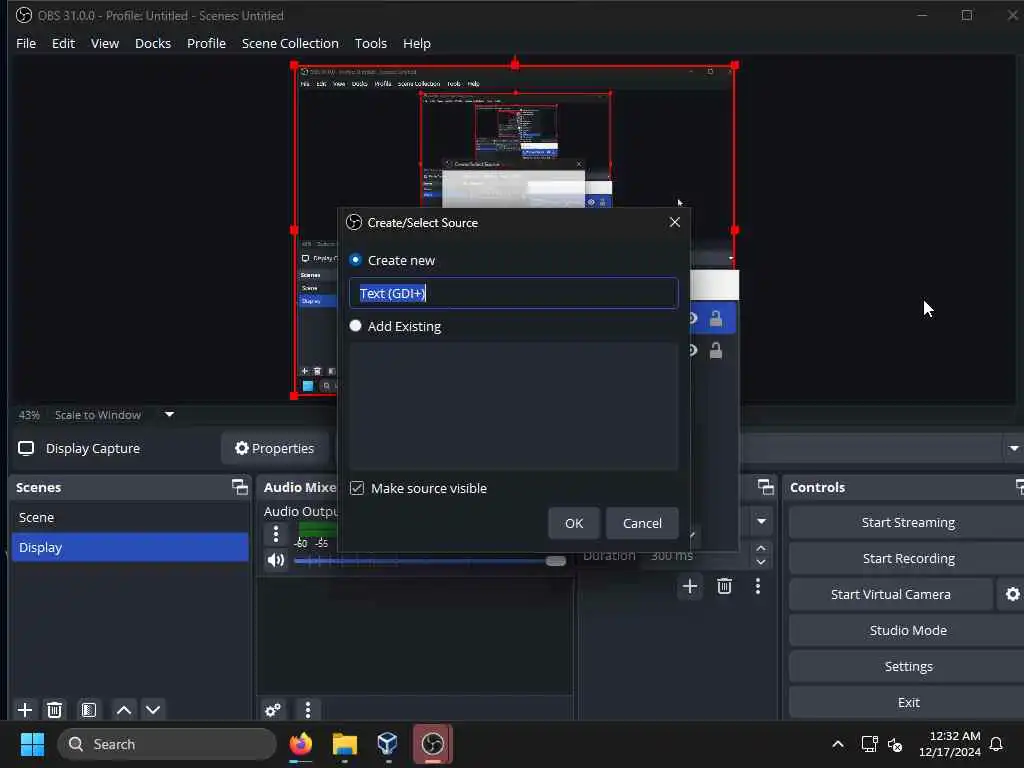1024x768 pixels.
Task: Click the Start Recording button
Action: tap(908, 558)
